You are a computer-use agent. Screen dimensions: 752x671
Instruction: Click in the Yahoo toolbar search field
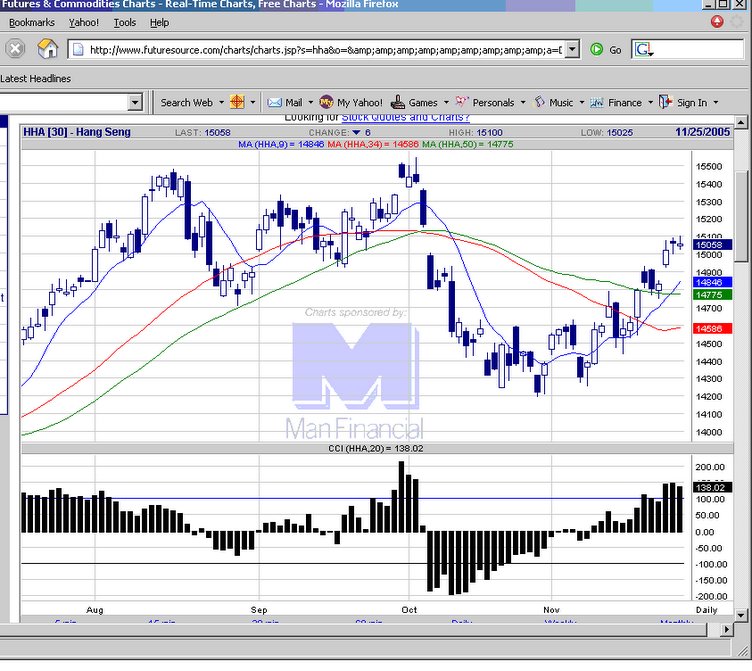point(64,103)
